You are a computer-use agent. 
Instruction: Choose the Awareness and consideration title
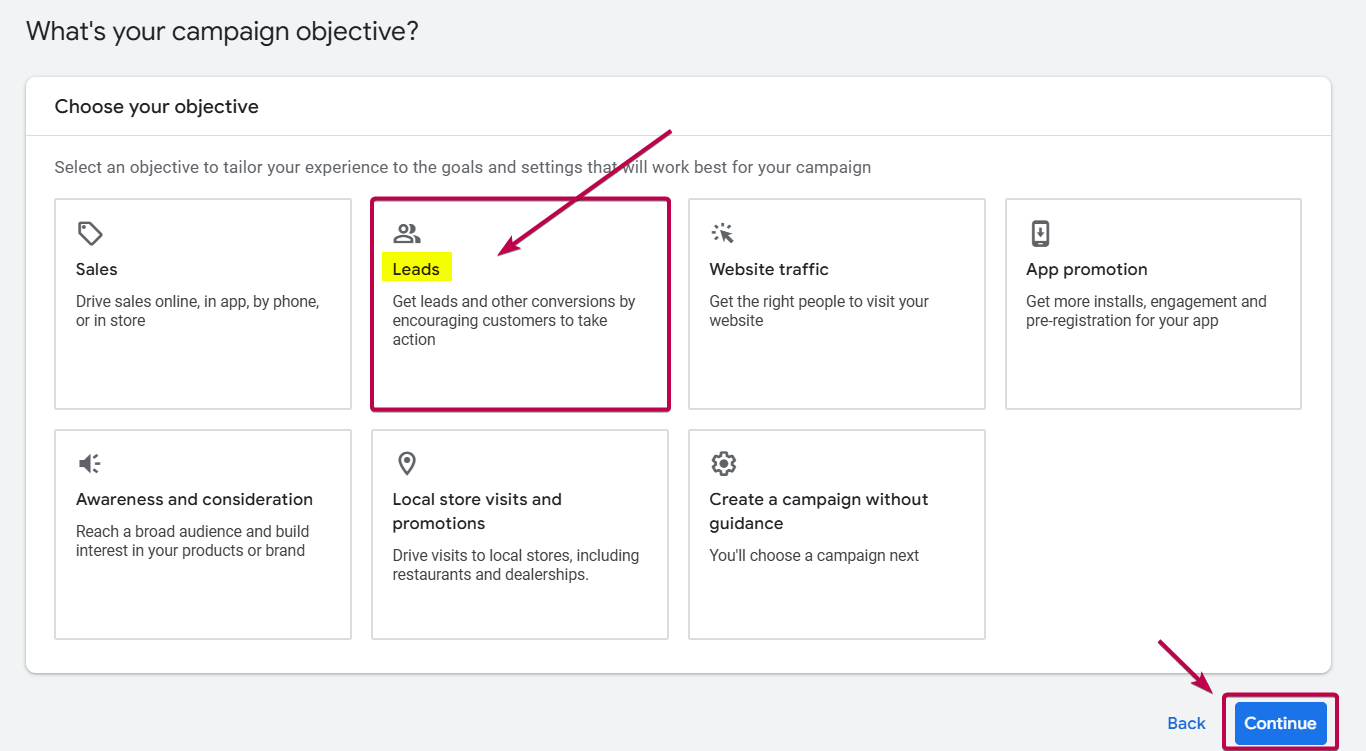coord(194,499)
